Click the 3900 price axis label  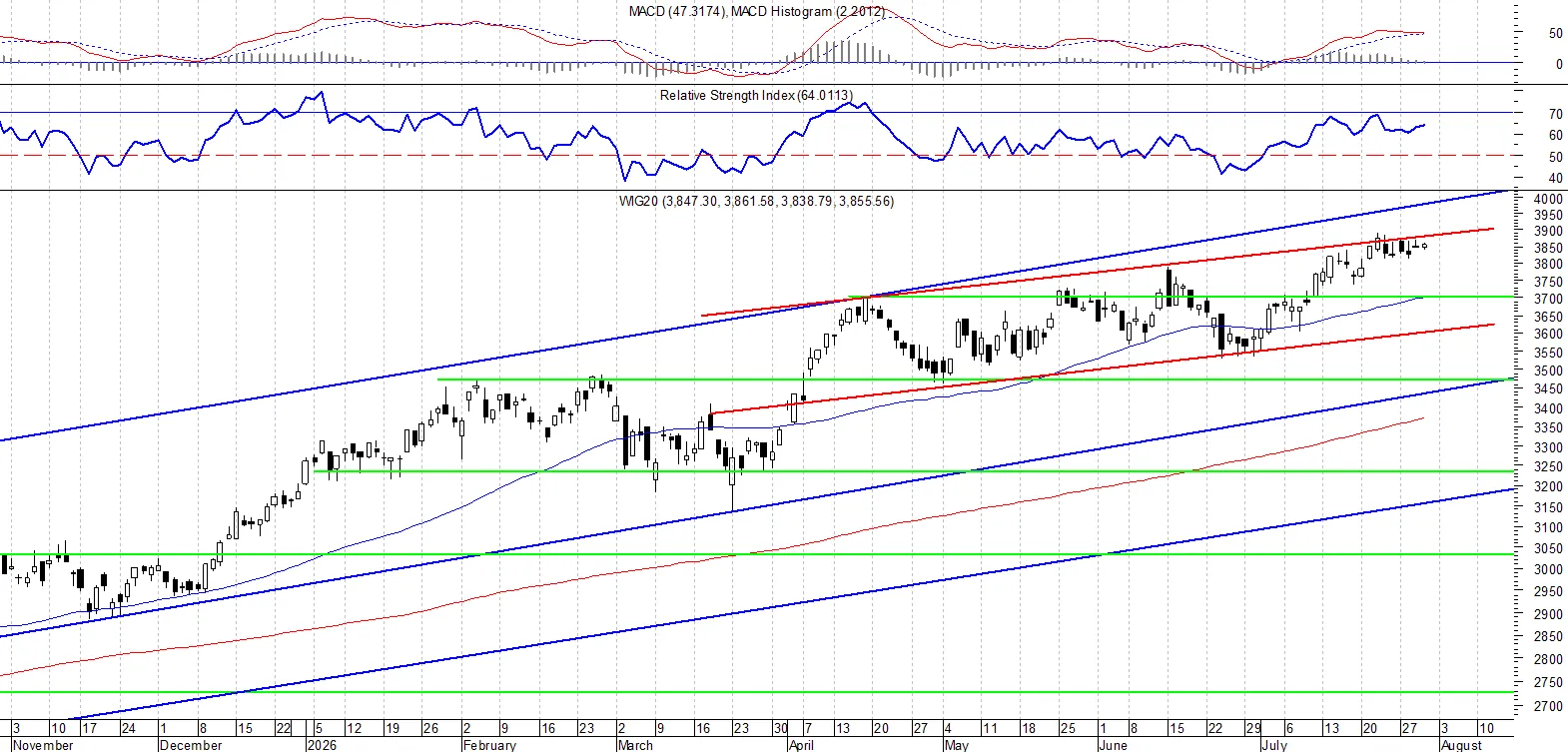point(1548,231)
